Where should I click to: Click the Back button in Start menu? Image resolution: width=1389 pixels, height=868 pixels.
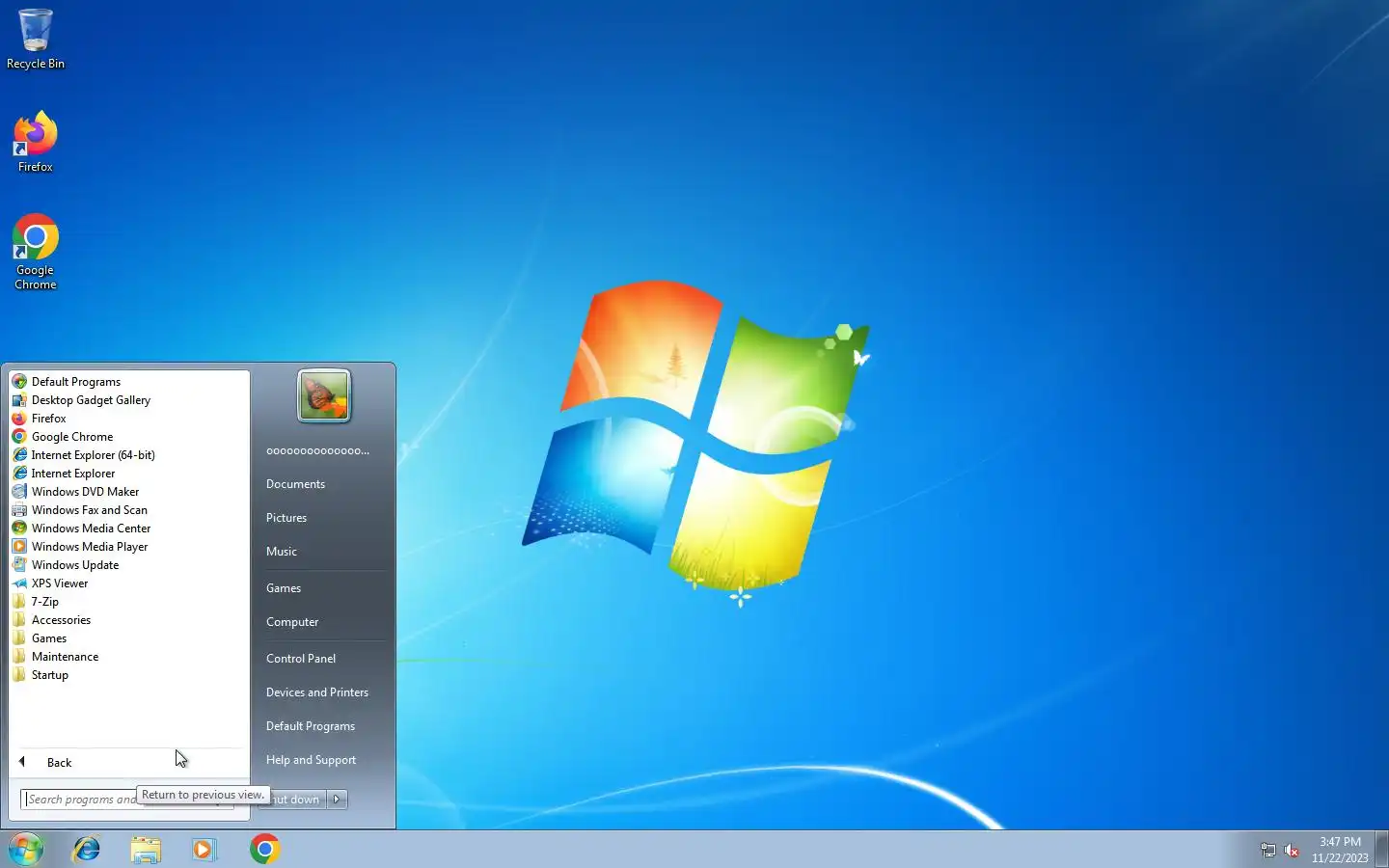[x=129, y=762]
